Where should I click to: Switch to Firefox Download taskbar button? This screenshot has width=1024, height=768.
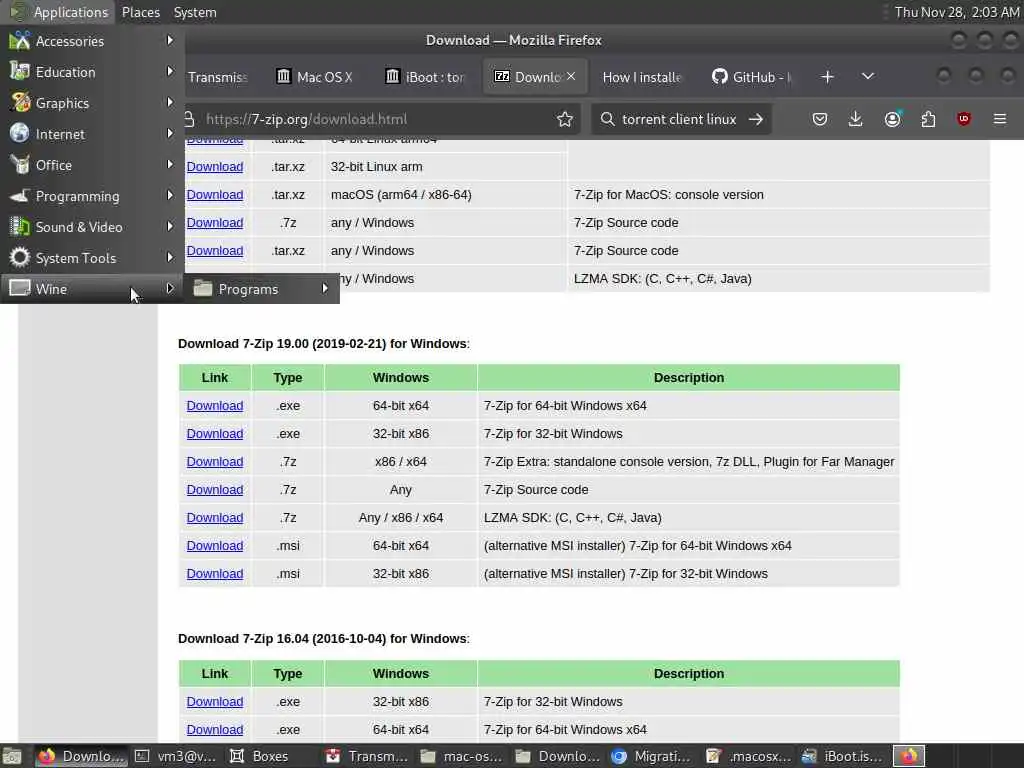pyautogui.click(x=80, y=756)
